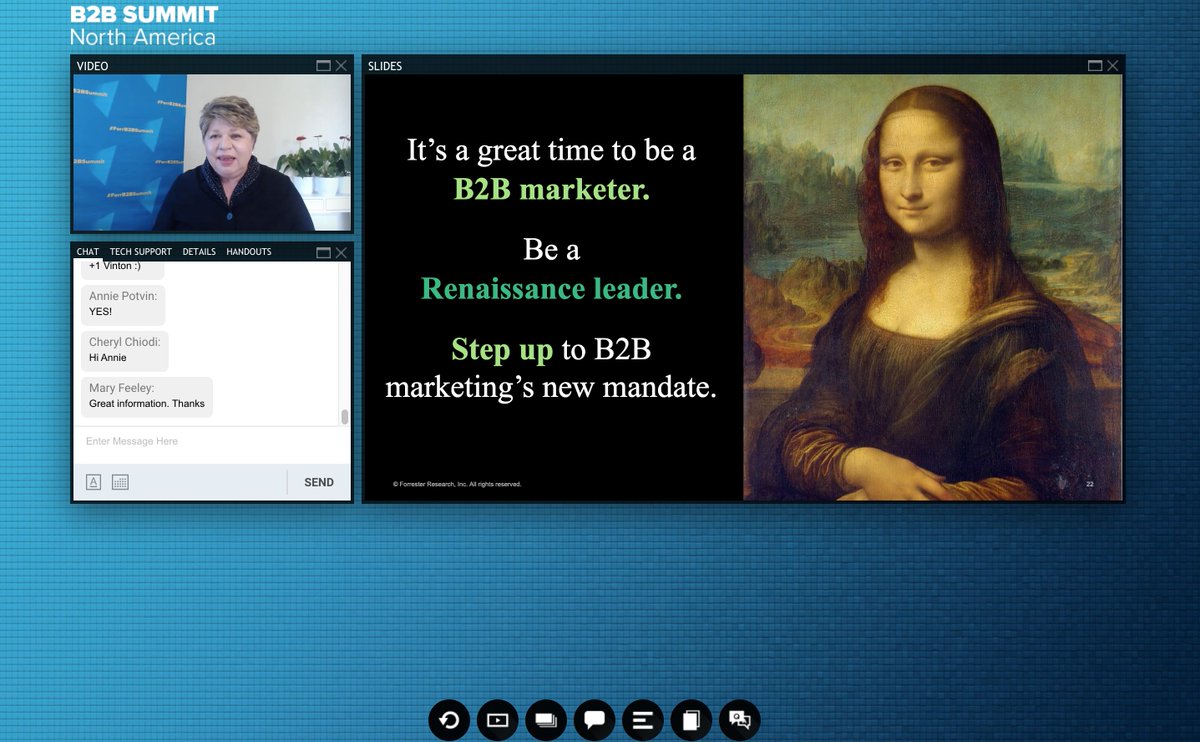The height and width of the screenshot is (742, 1200).
Task: Open the text lines details dock icon
Action: [643, 720]
